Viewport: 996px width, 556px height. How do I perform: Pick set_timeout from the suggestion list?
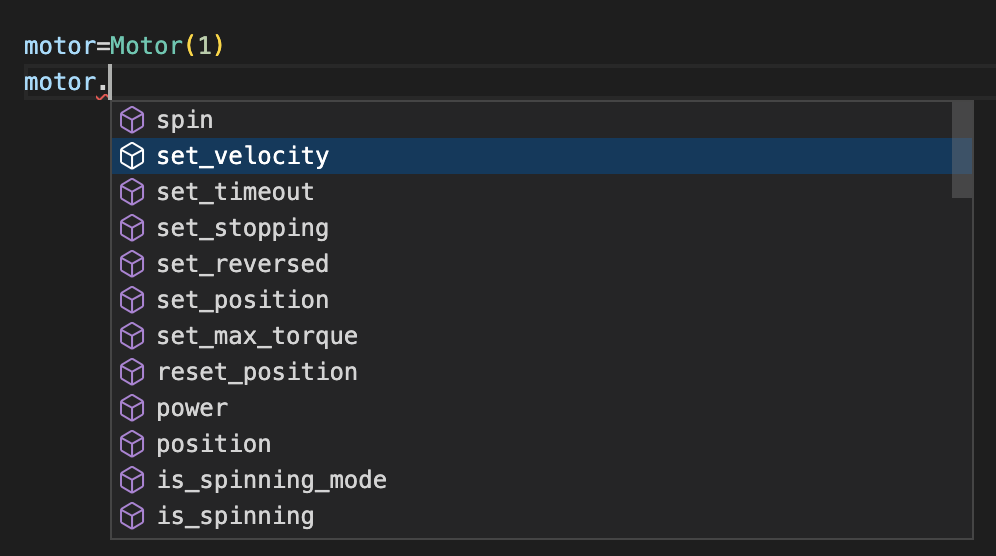coord(235,192)
